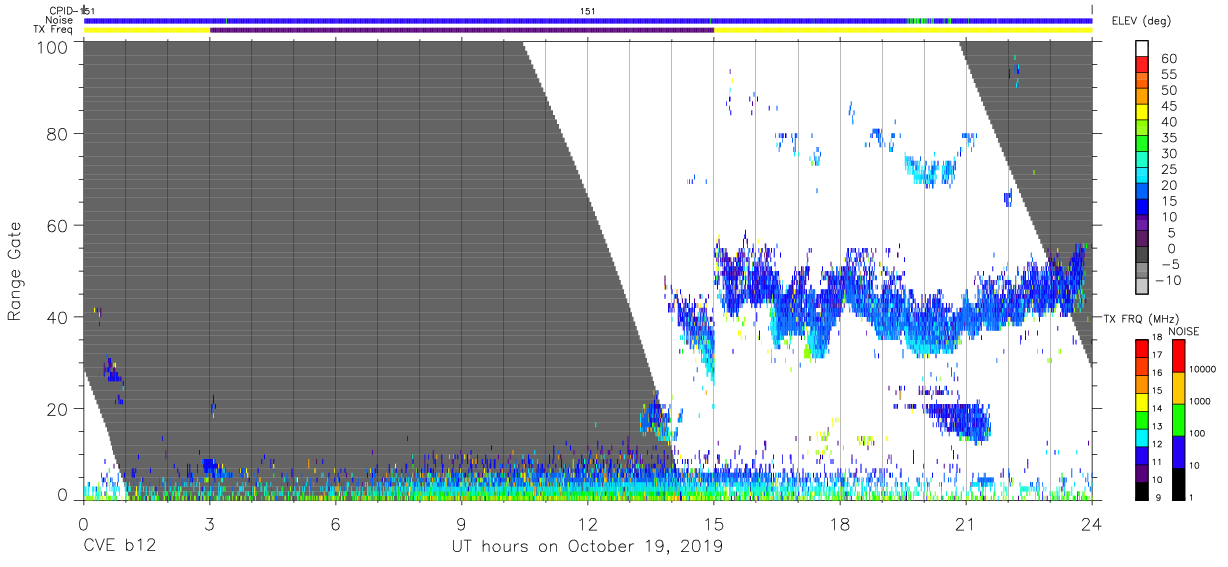Click the red segment of the ELEV color bar
The image size is (1228, 567).
[1142, 64]
